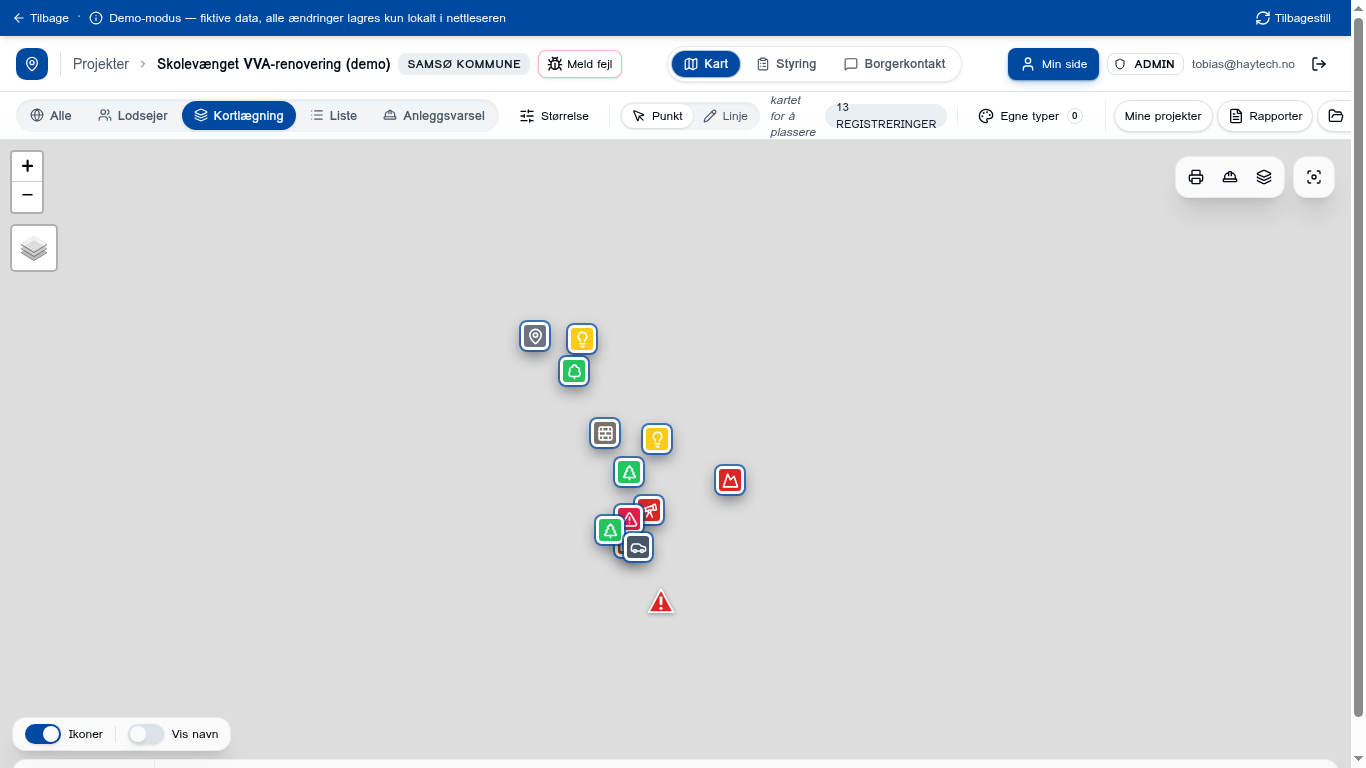Click the hard hat icon on map toolbar
Screen dimensions: 1366x768
1230,177
